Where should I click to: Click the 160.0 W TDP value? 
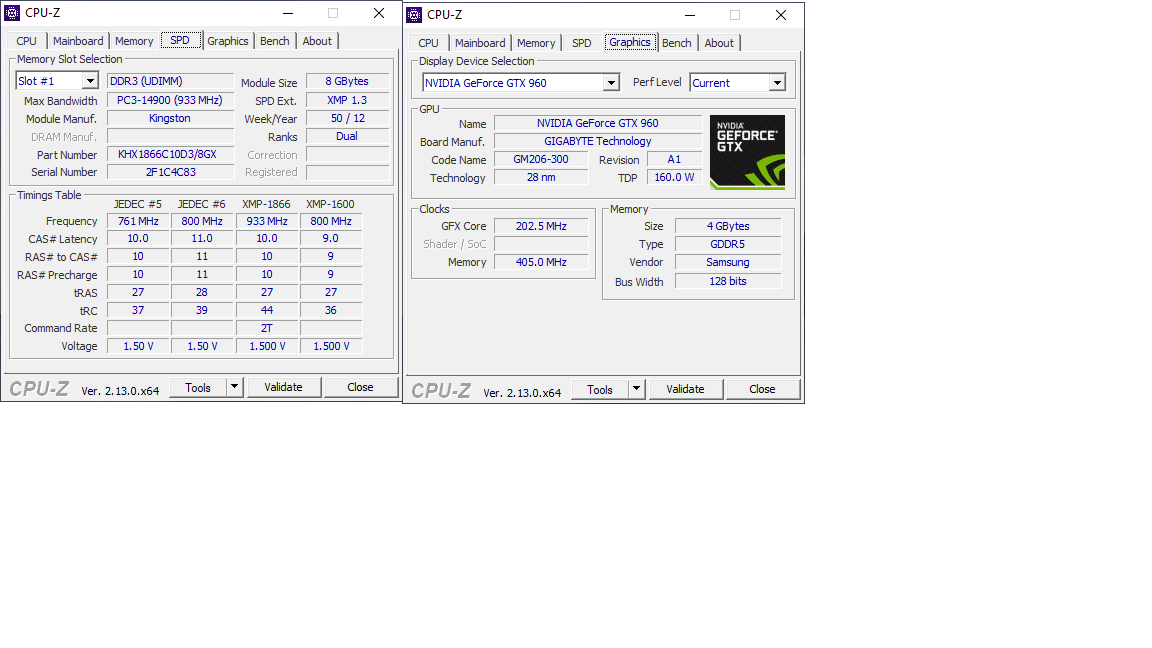674,177
